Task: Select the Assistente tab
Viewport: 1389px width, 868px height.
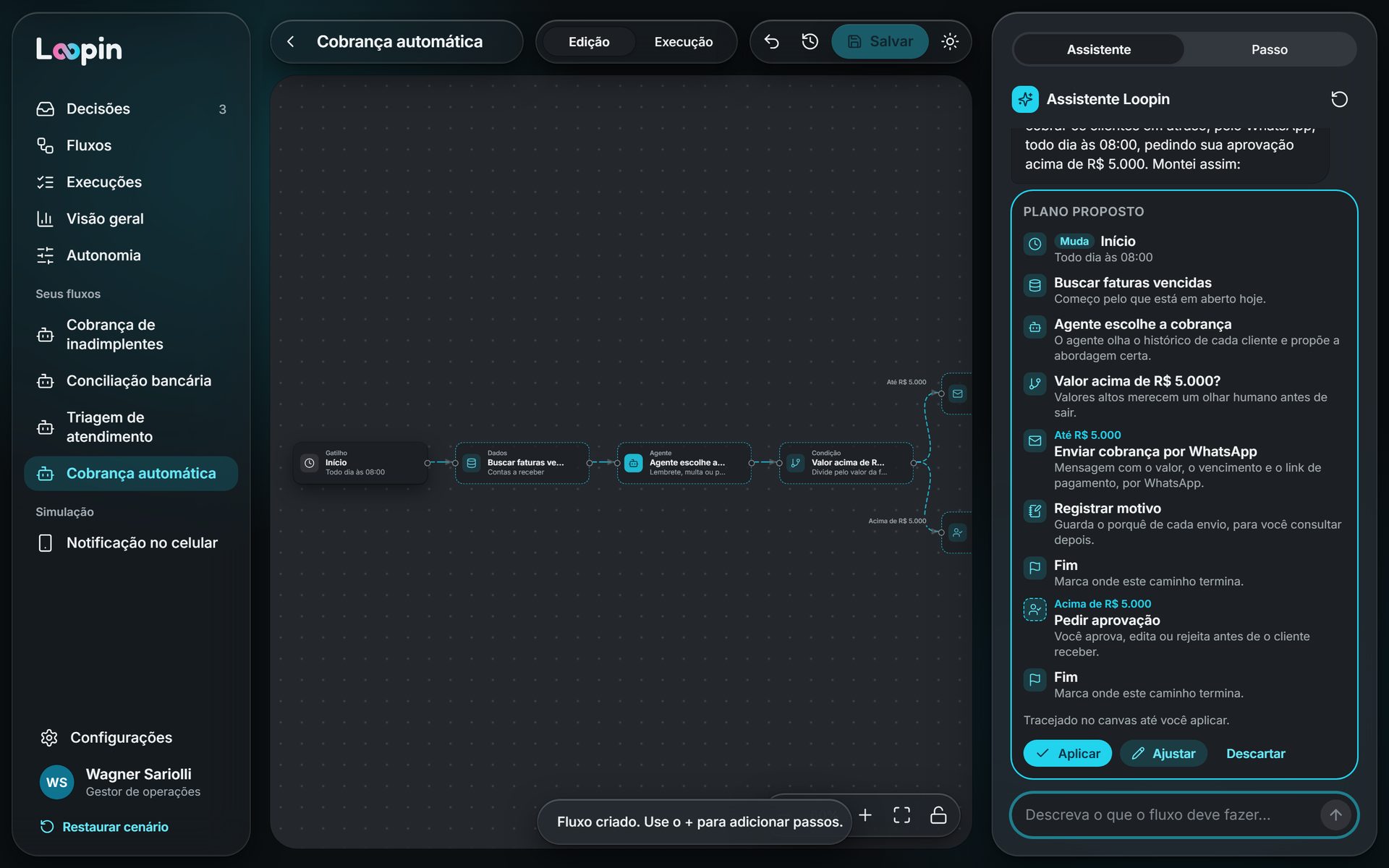Action: click(1098, 49)
